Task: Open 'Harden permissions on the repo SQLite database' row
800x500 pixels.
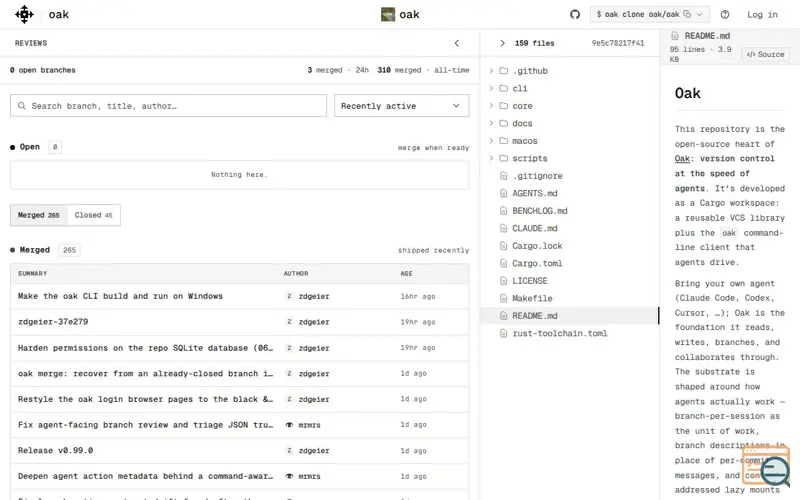Action: (239, 348)
